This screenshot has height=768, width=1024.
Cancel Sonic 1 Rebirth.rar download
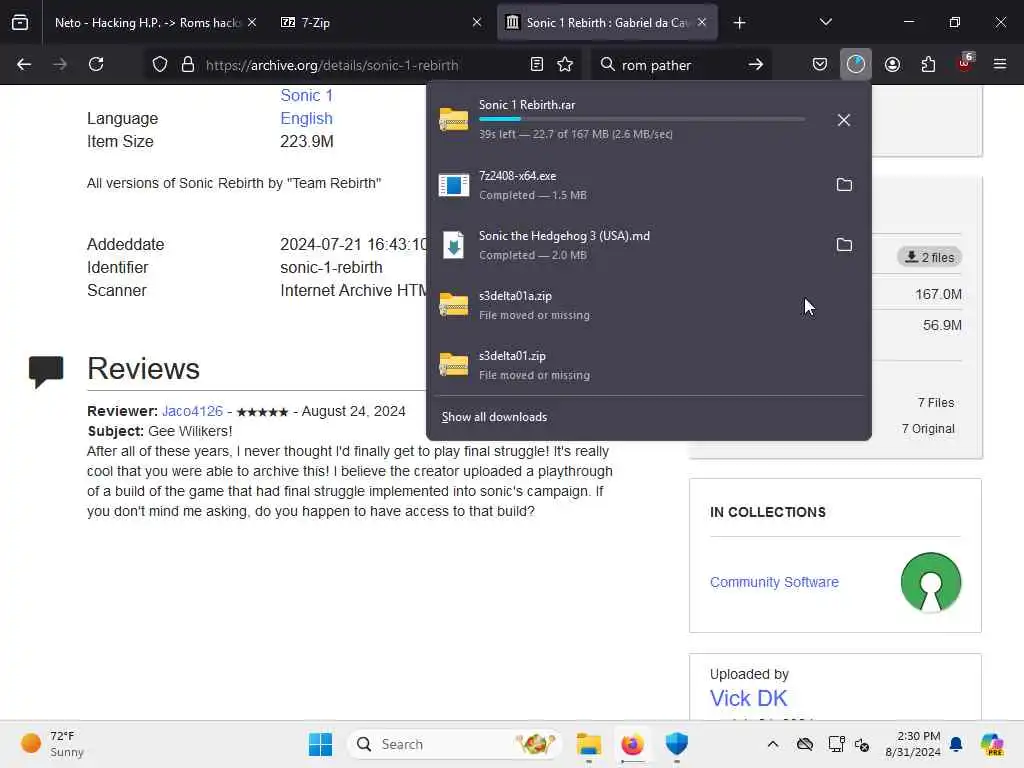844,120
